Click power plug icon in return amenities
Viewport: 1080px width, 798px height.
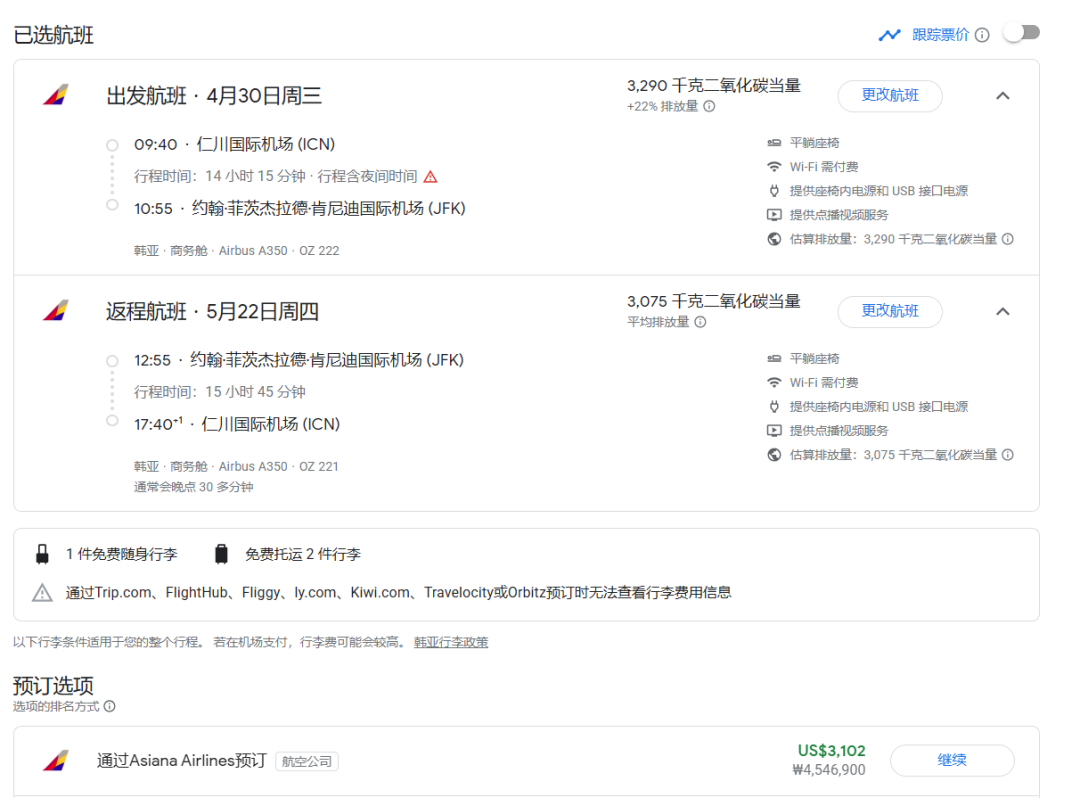(774, 406)
